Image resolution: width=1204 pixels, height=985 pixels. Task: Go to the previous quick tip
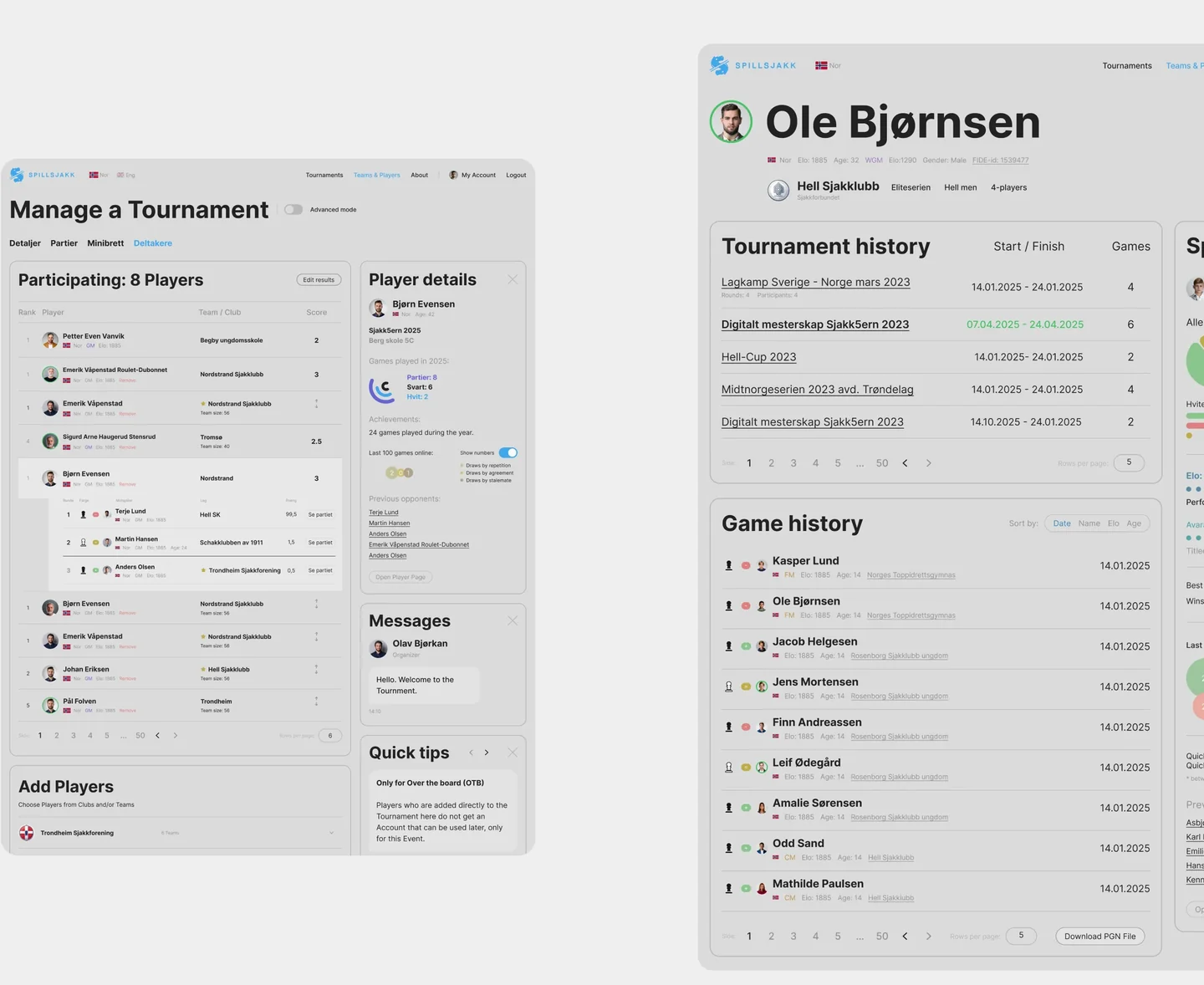[471, 753]
